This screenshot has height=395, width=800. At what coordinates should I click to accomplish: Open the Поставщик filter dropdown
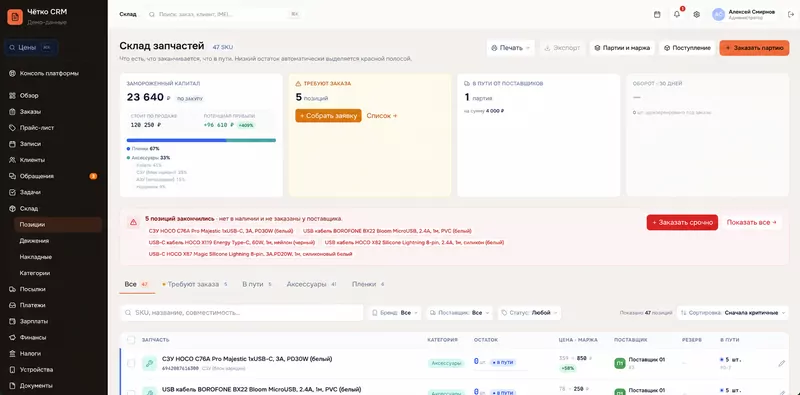click(x=459, y=313)
